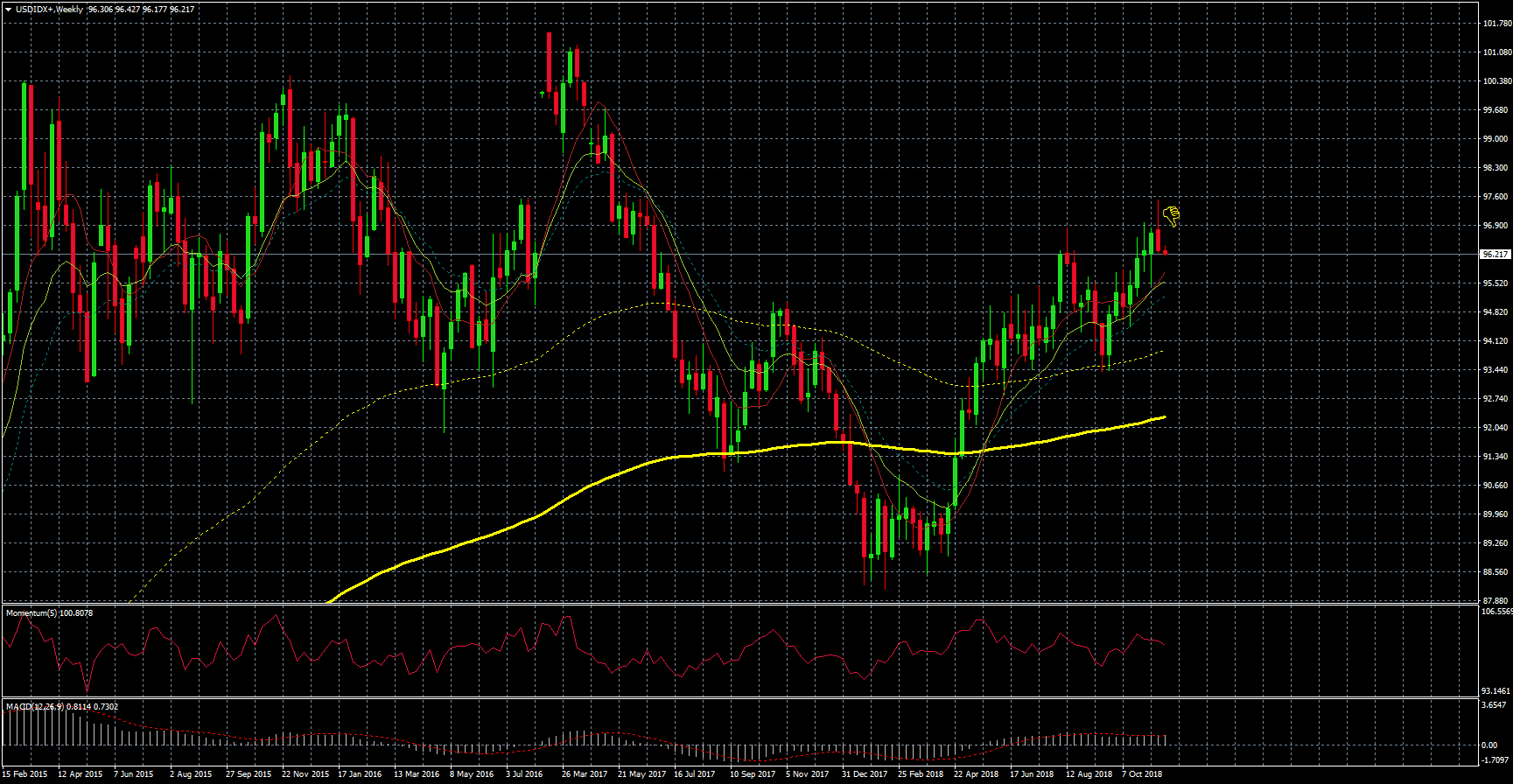Click the 94.820 price axis label

pos(1495,312)
